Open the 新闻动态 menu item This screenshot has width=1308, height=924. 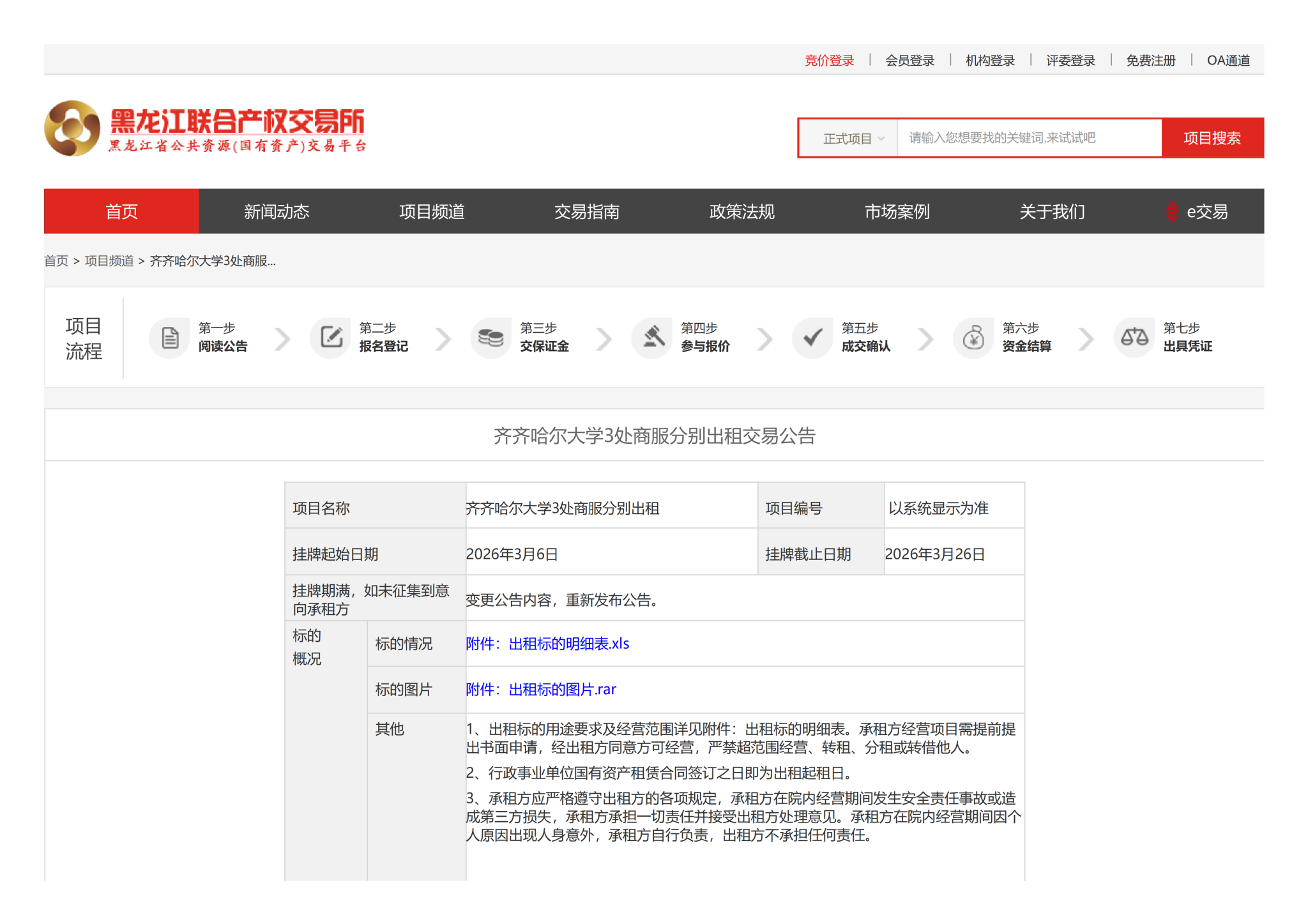point(277,211)
